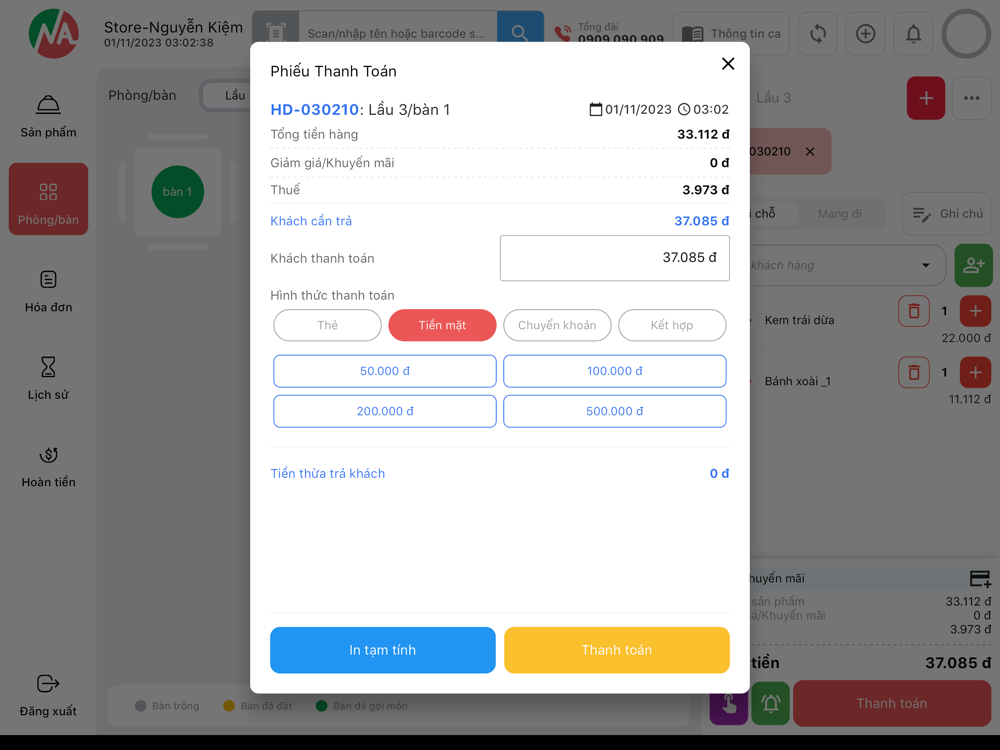The height and width of the screenshot is (750, 1000).
Task: Click the hotline phone icon
Action: (x=562, y=33)
